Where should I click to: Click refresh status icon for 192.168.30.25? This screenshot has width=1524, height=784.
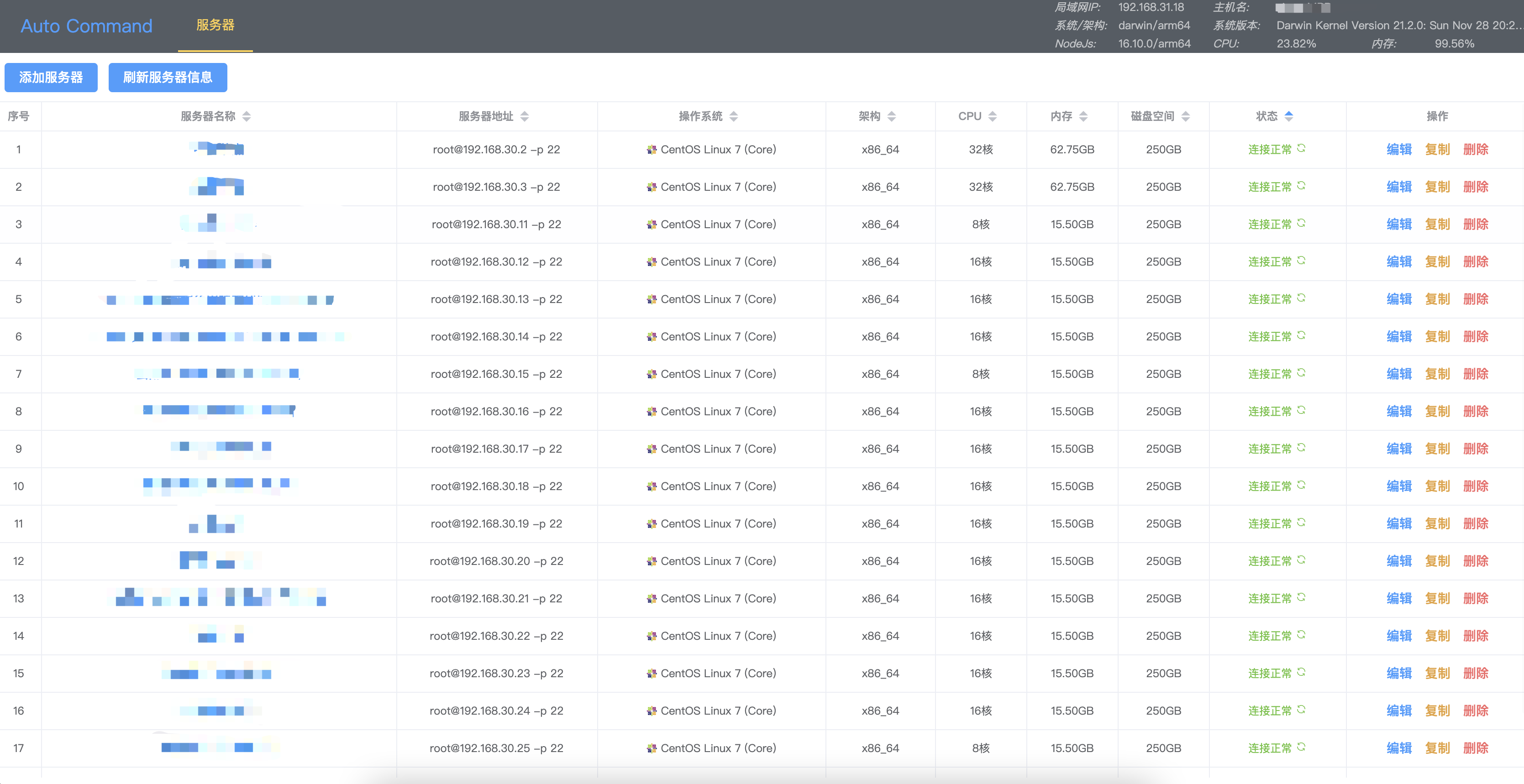point(1301,747)
